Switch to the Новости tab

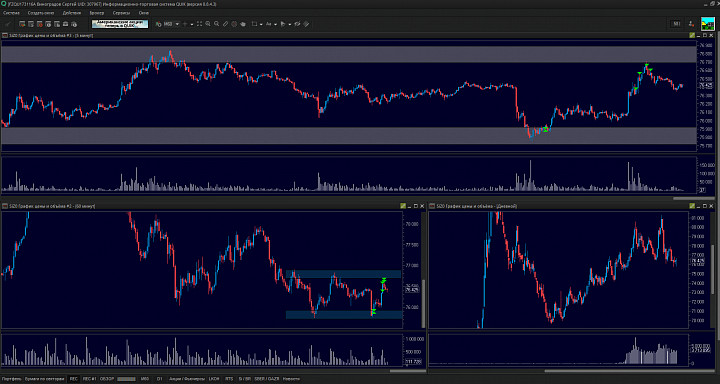pyautogui.click(x=291, y=379)
